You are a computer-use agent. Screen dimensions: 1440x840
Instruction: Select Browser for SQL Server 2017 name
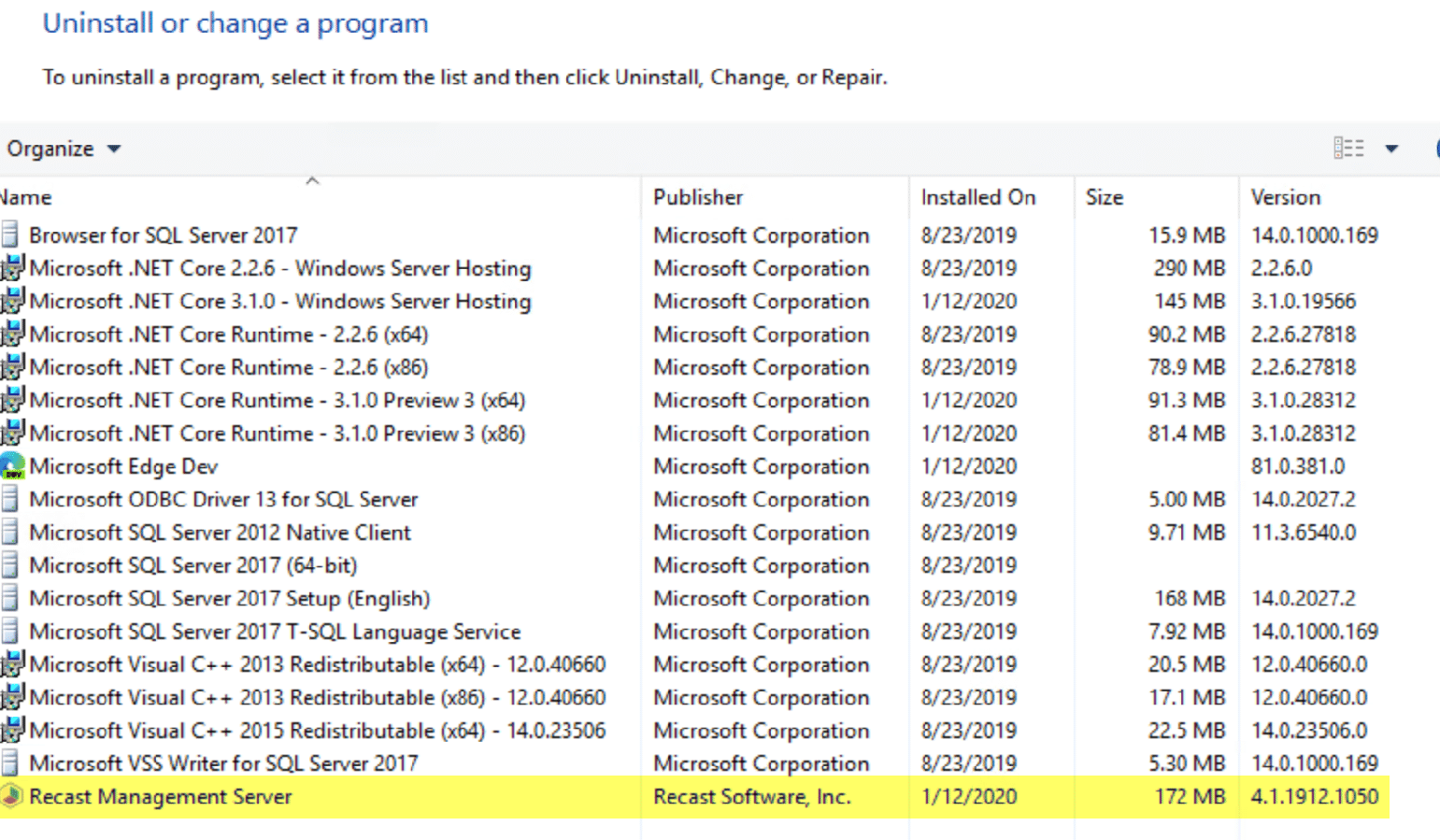pos(164,235)
